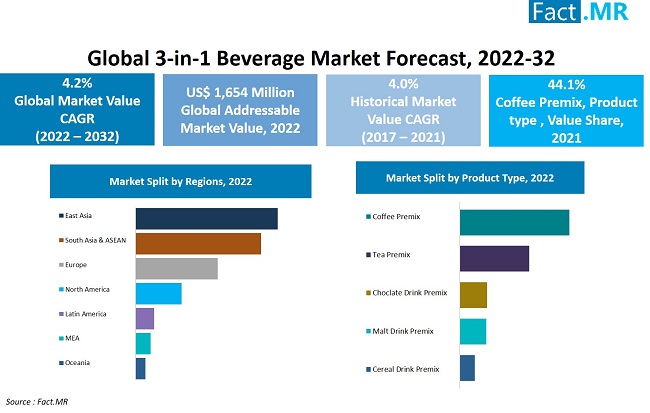The image size is (650, 413).
Task: Click the Tea Premix legend marker
Action: coord(368,255)
